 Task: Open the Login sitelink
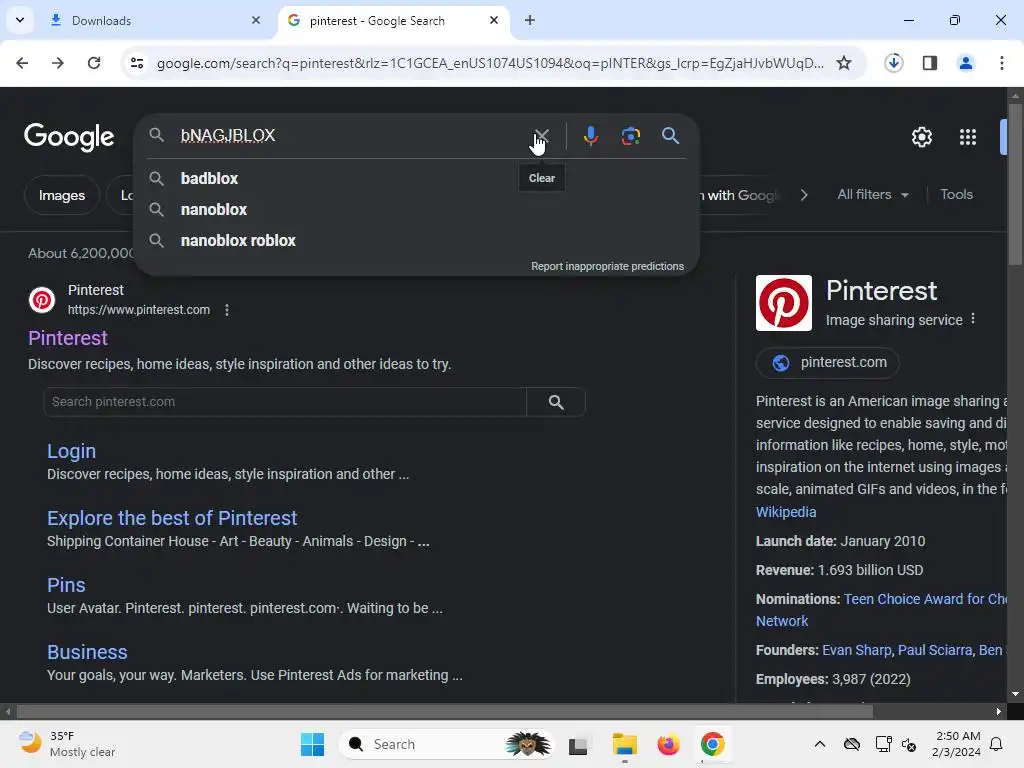71,451
